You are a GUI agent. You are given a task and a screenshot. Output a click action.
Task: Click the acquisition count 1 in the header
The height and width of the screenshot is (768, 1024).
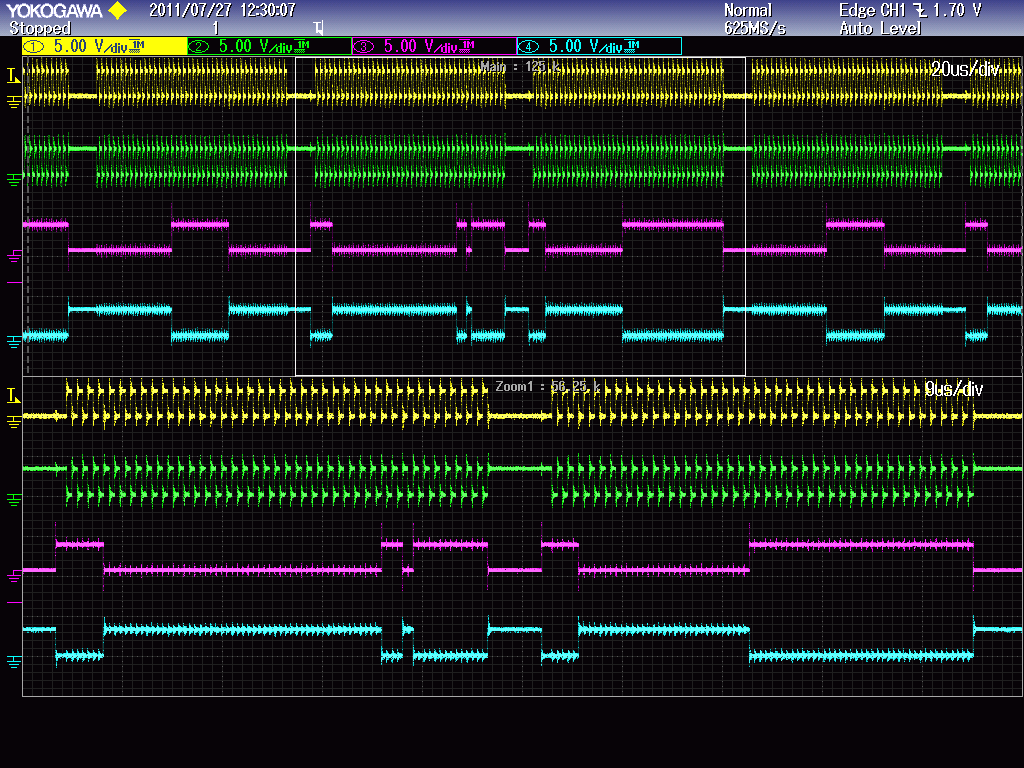click(x=216, y=28)
